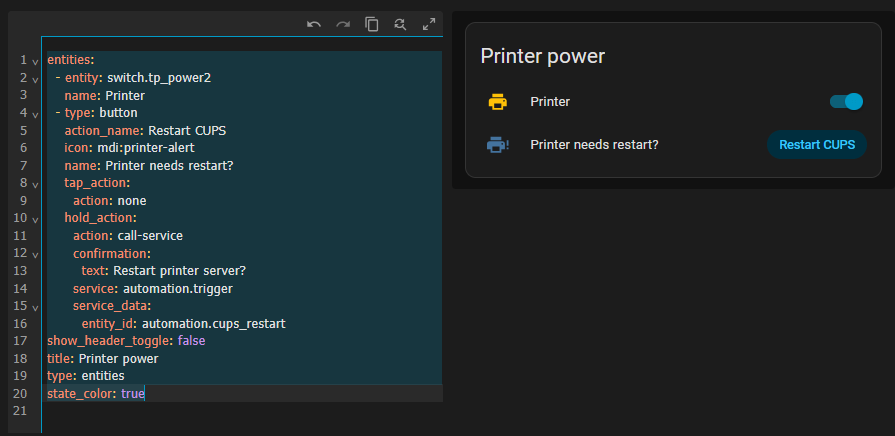Viewport: 895px width, 436px height.
Task: Click the show_header_toggle false value
Action: [x=193, y=341]
